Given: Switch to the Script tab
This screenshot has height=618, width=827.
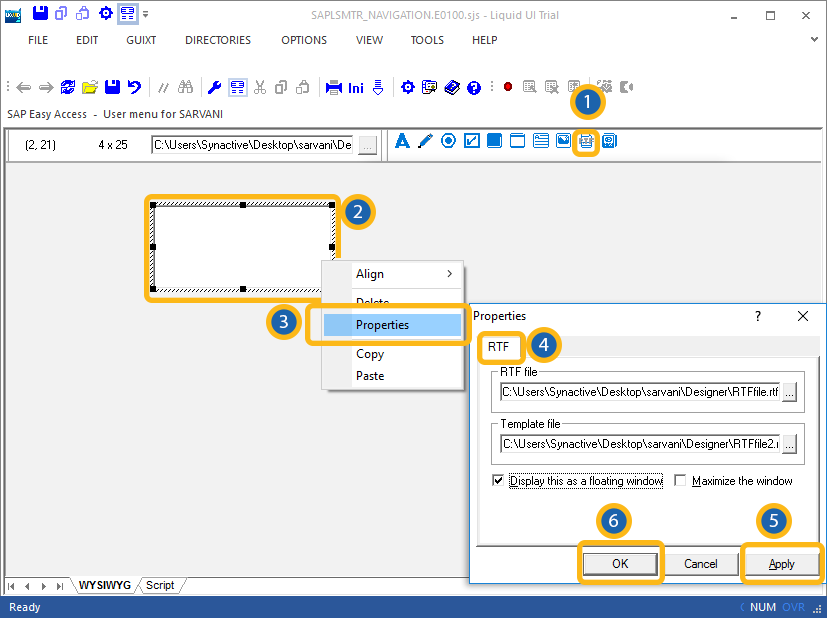Looking at the screenshot, I should pyautogui.click(x=160, y=585).
